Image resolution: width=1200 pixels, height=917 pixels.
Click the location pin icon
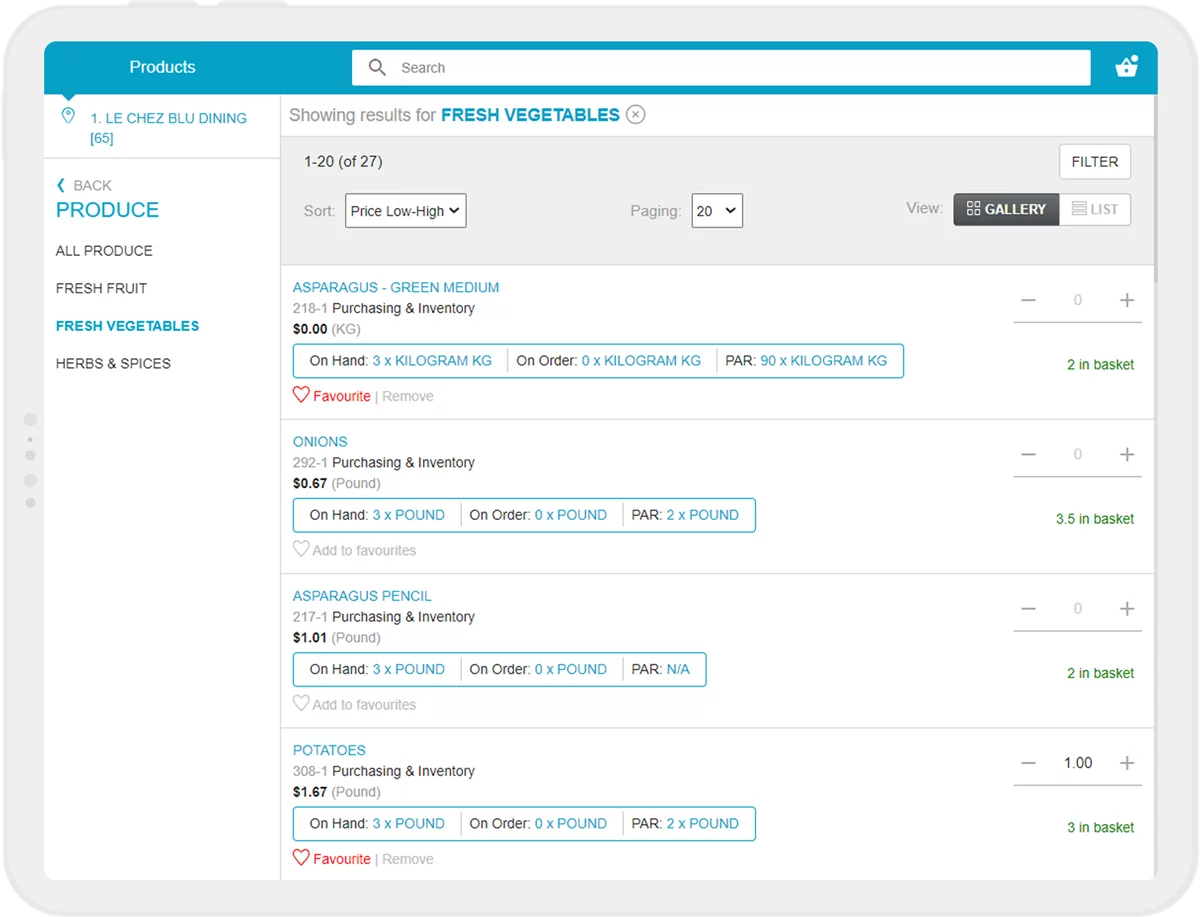[68, 116]
